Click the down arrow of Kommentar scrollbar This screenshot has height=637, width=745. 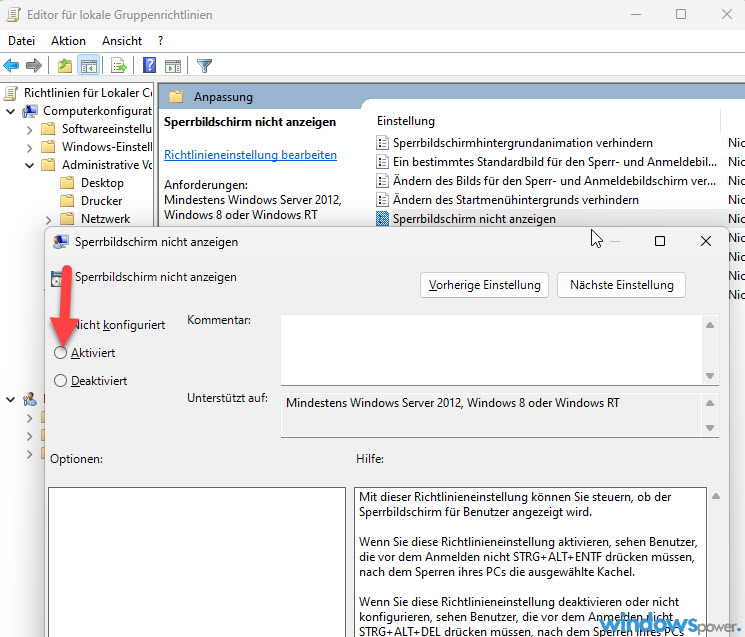tap(710, 376)
